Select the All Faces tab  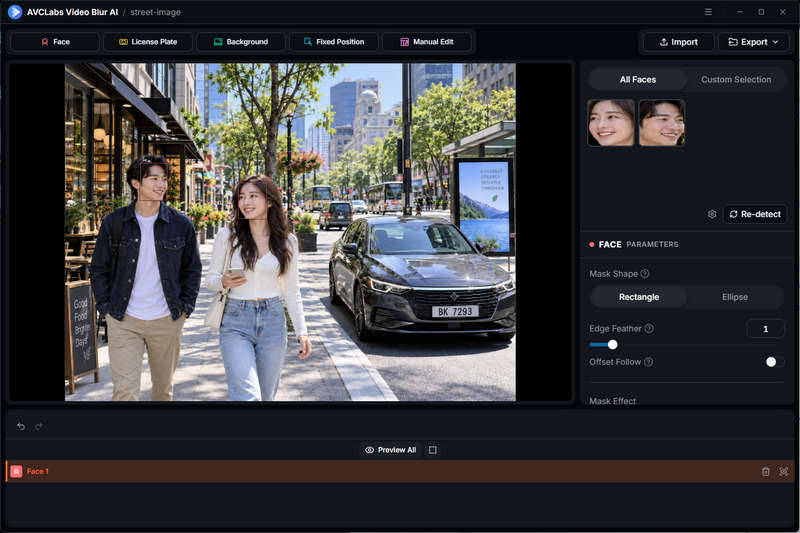click(638, 80)
